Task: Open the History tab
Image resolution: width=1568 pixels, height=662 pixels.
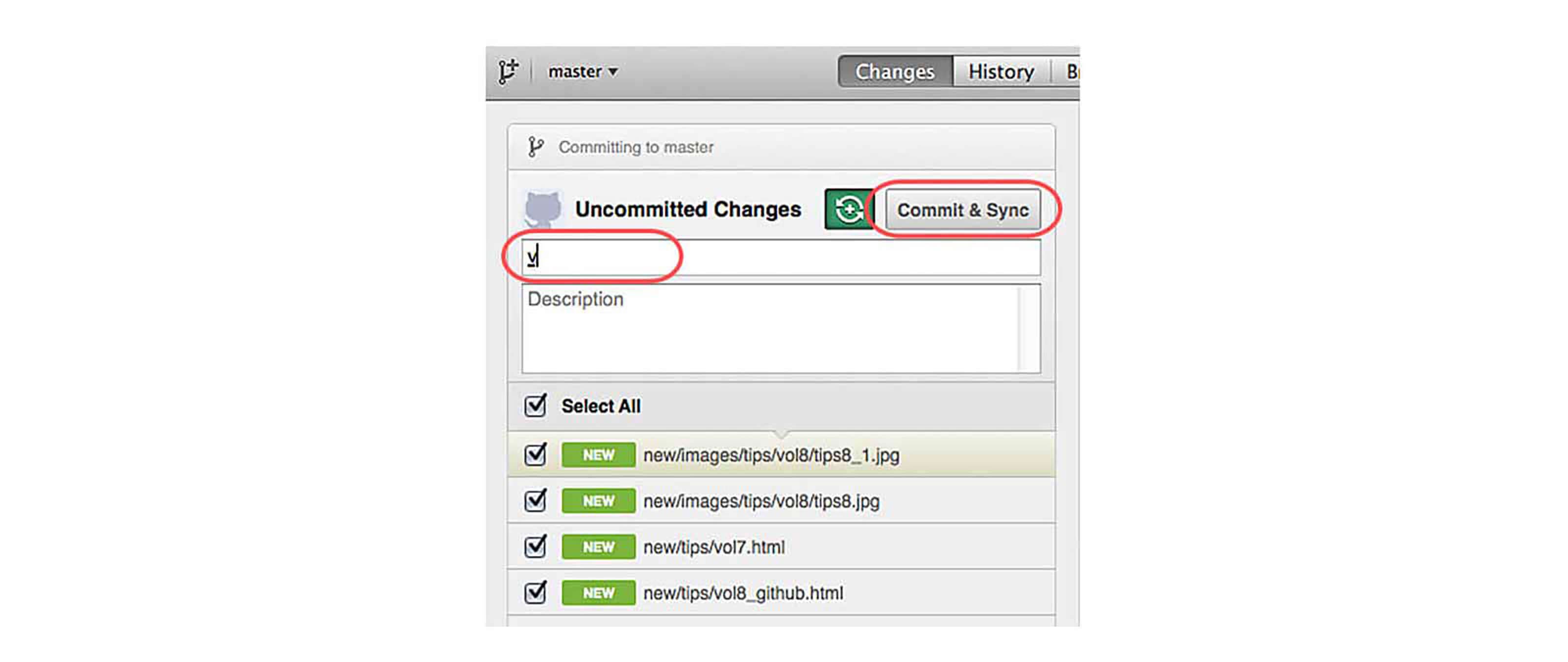Action: click(x=1001, y=72)
